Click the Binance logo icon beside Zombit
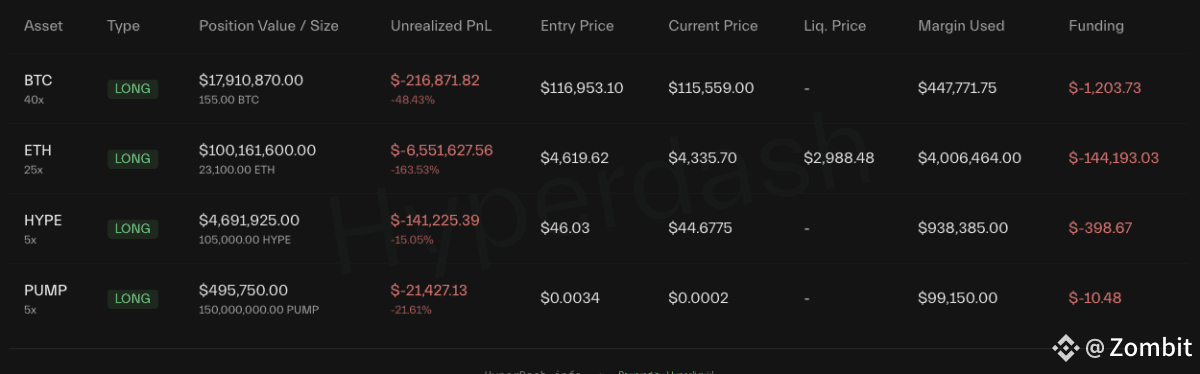Screen dimensions: 1200x374 point(1064,347)
